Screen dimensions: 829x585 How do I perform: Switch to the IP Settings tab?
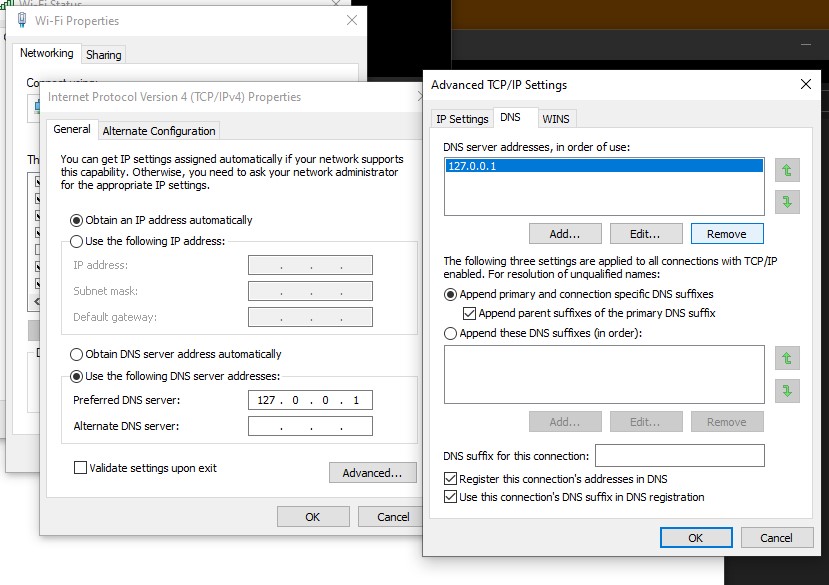coord(462,119)
